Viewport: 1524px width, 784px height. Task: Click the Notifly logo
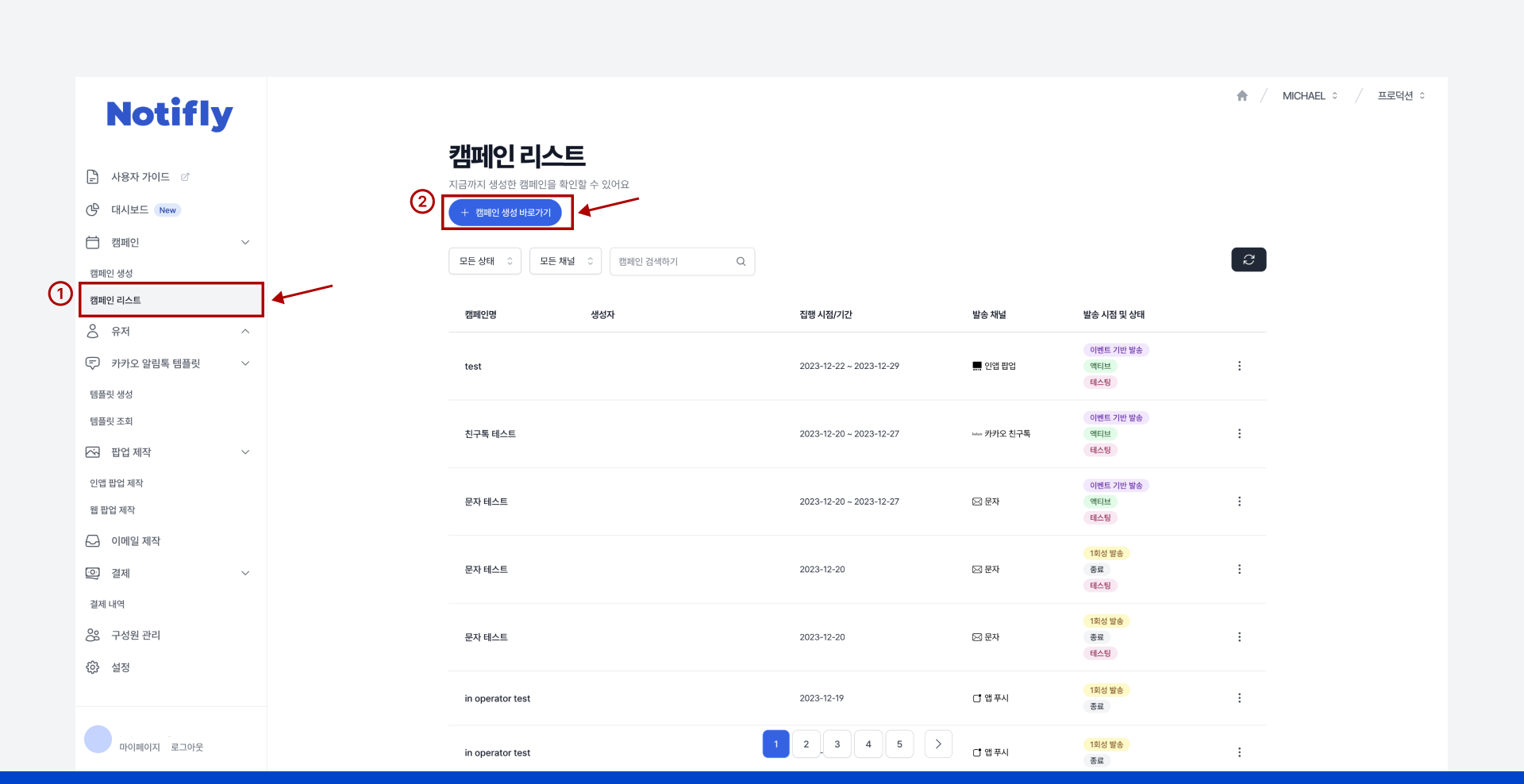point(169,113)
